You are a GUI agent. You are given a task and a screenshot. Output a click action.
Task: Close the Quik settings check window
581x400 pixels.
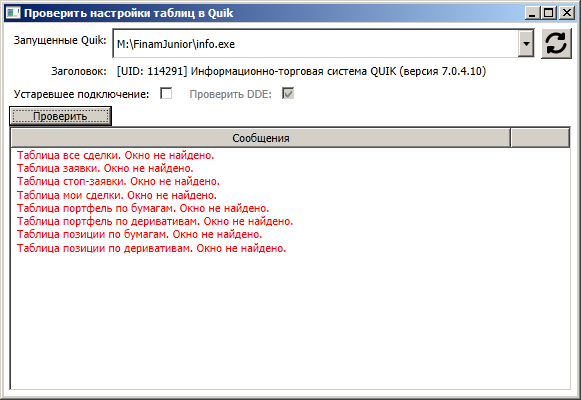point(567,13)
